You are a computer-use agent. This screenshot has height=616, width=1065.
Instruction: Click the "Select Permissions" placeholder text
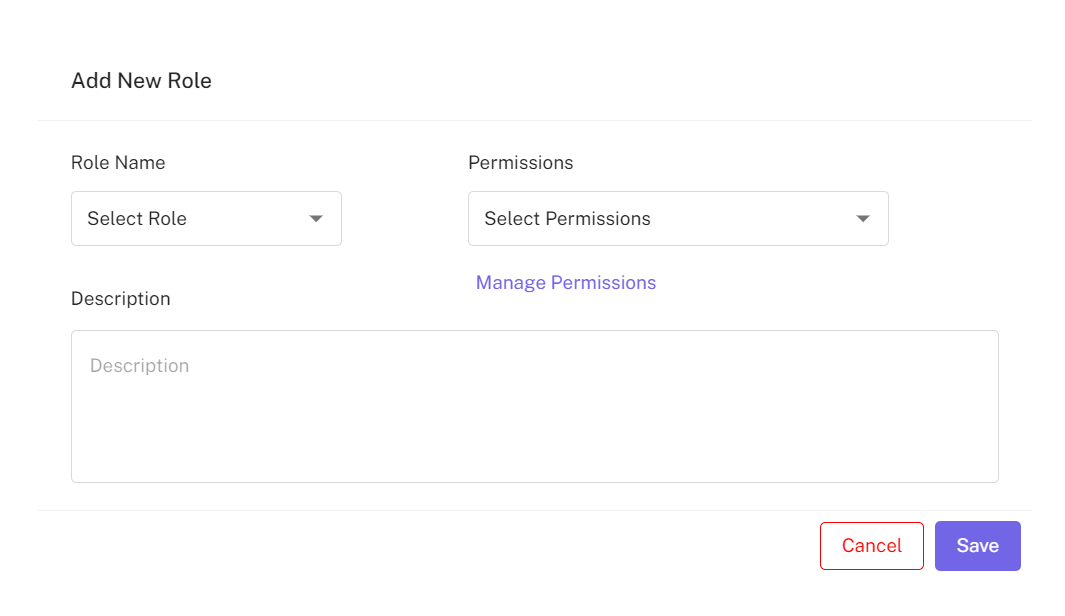click(x=567, y=219)
